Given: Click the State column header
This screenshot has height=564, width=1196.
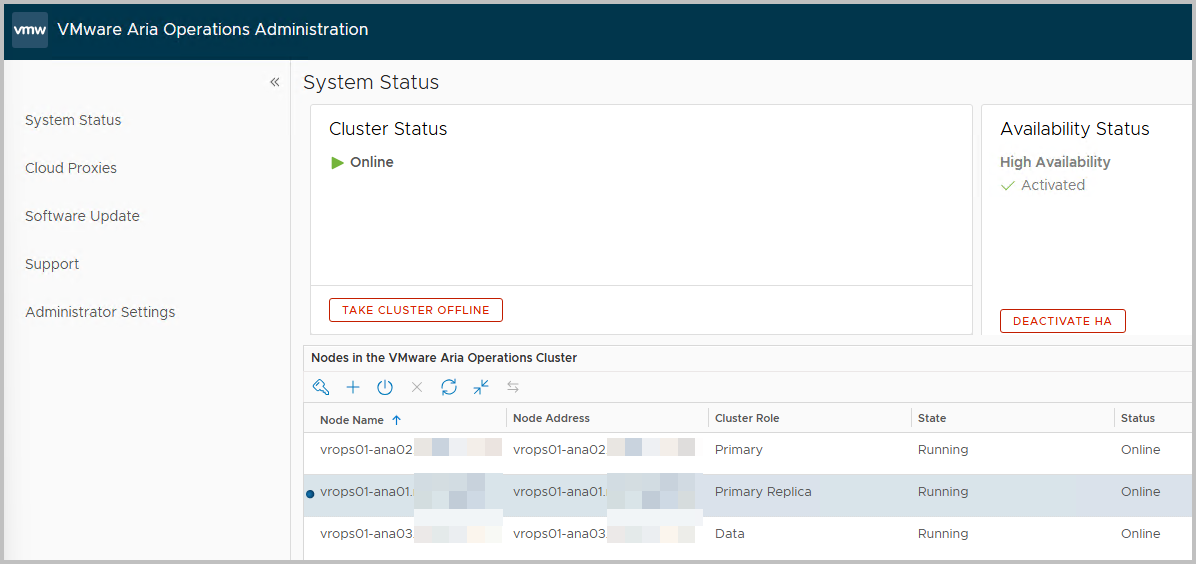Looking at the screenshot, I should [x=932, y=418].
